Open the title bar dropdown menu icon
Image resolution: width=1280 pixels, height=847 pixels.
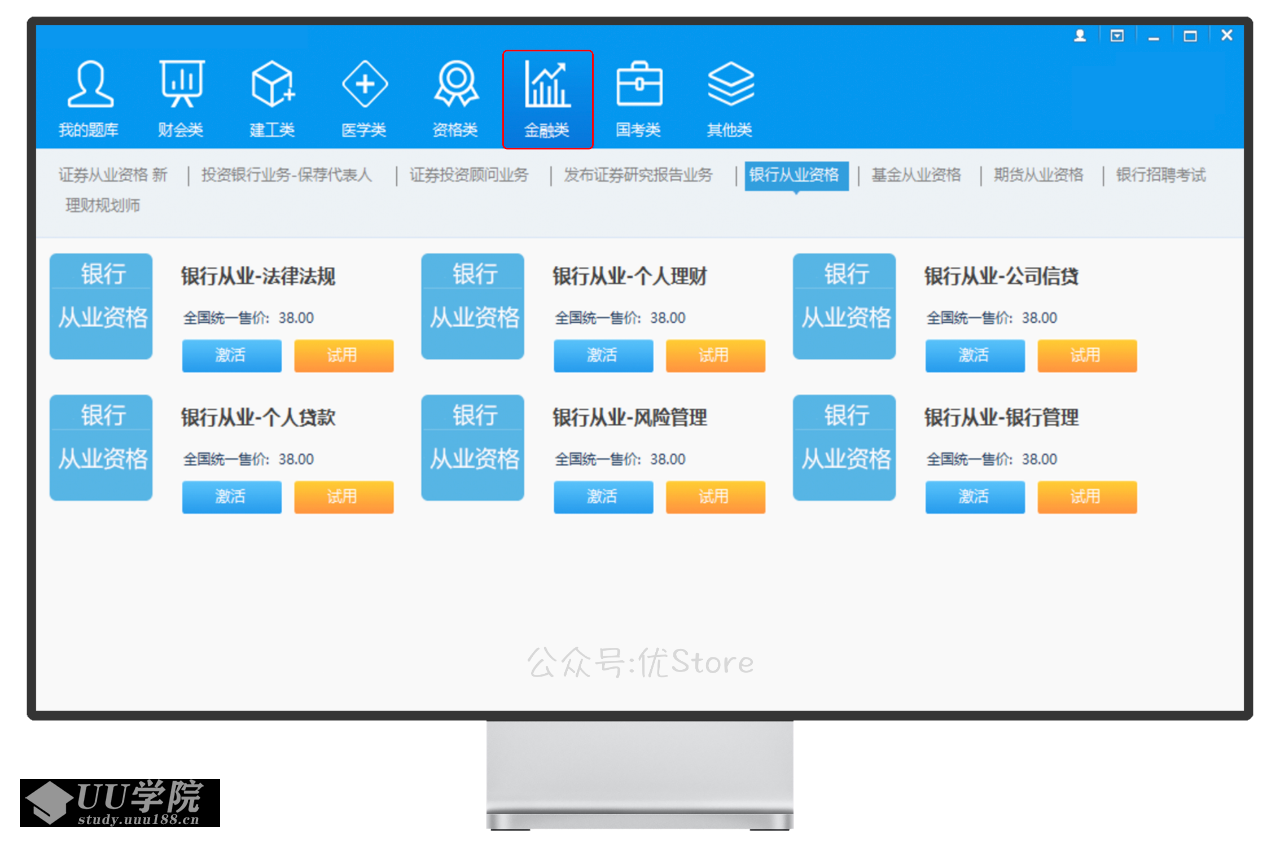[x=1117, y=35]
